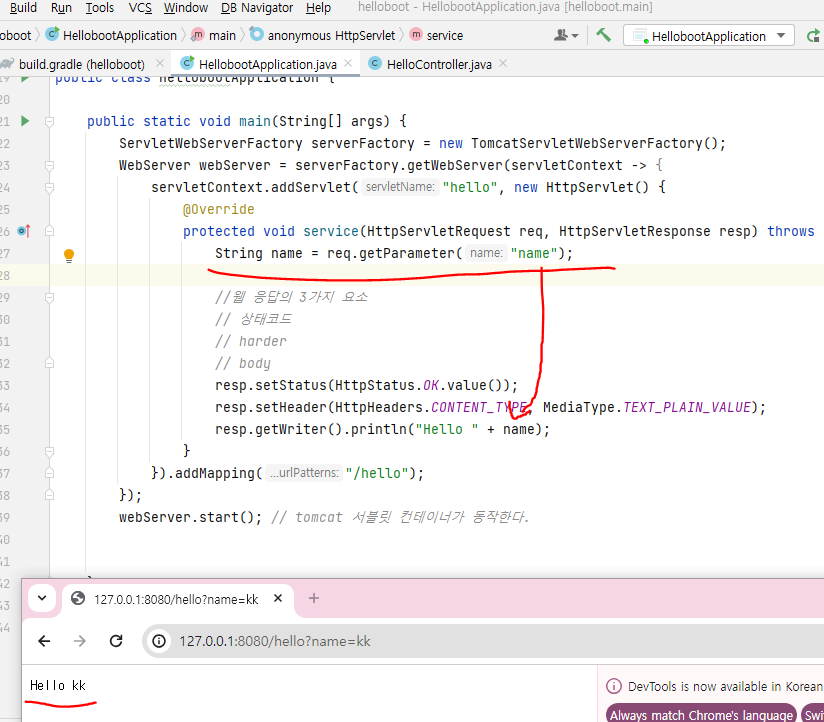Click the servletName parameter hint
Screen dimensions: 824x722
point(400,187)
